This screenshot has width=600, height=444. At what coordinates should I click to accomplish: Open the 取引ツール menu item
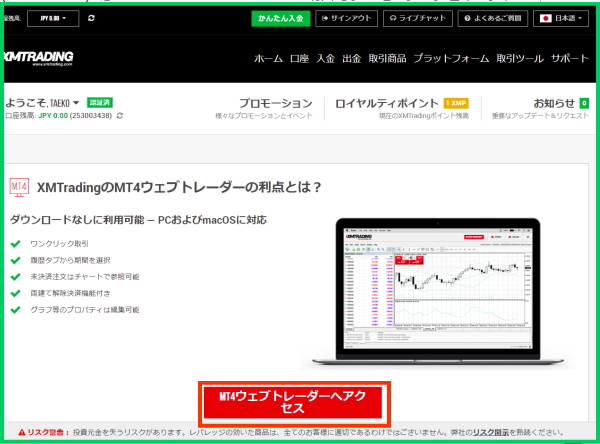coord(520,58)
